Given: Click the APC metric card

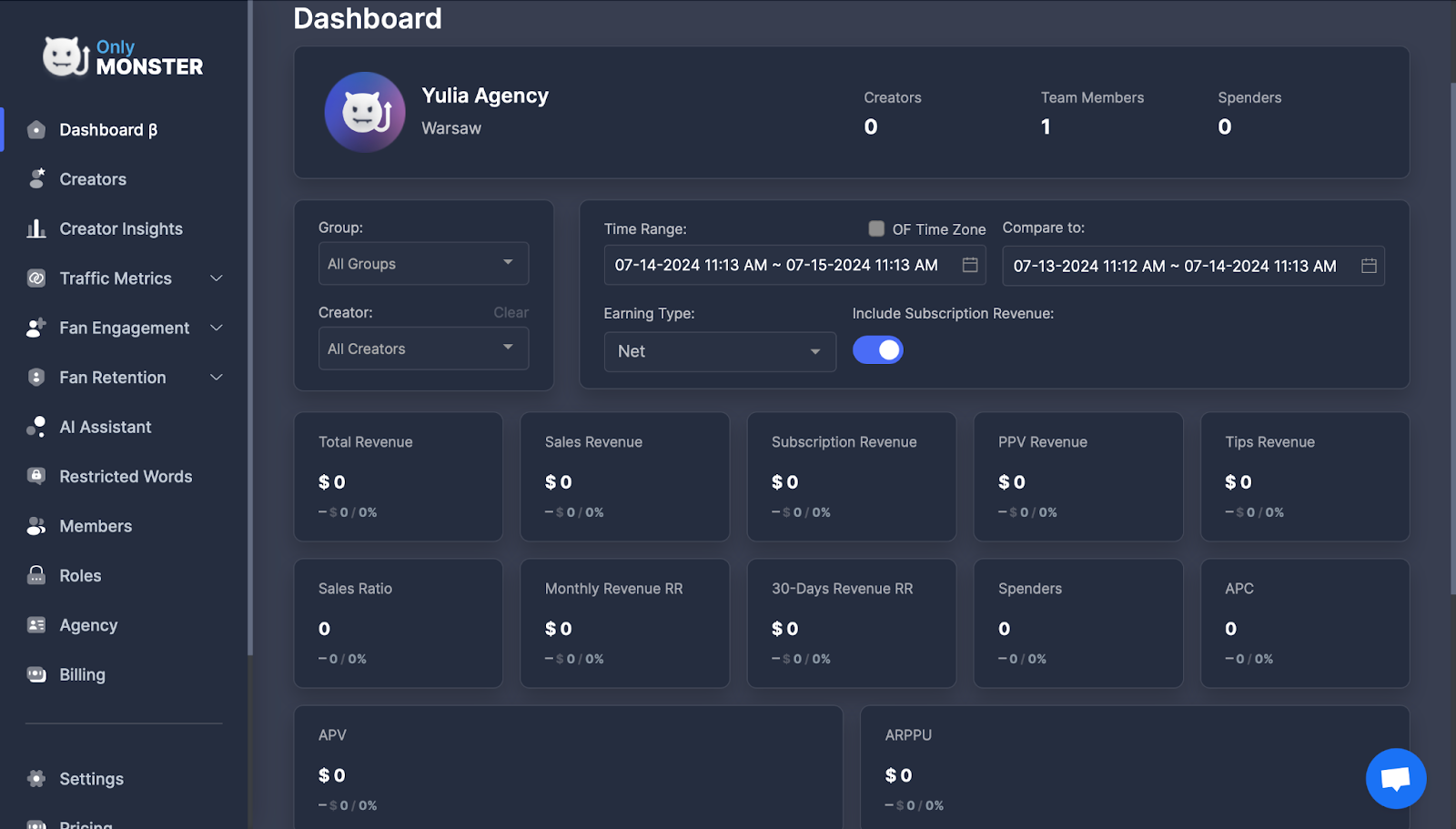Looking at the screenshot, I should [x=1305, y=623].
